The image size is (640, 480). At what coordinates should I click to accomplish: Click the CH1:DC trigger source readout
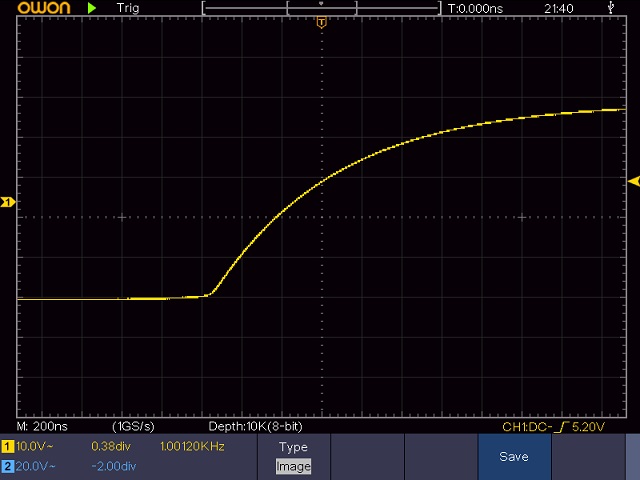point(527,427)
